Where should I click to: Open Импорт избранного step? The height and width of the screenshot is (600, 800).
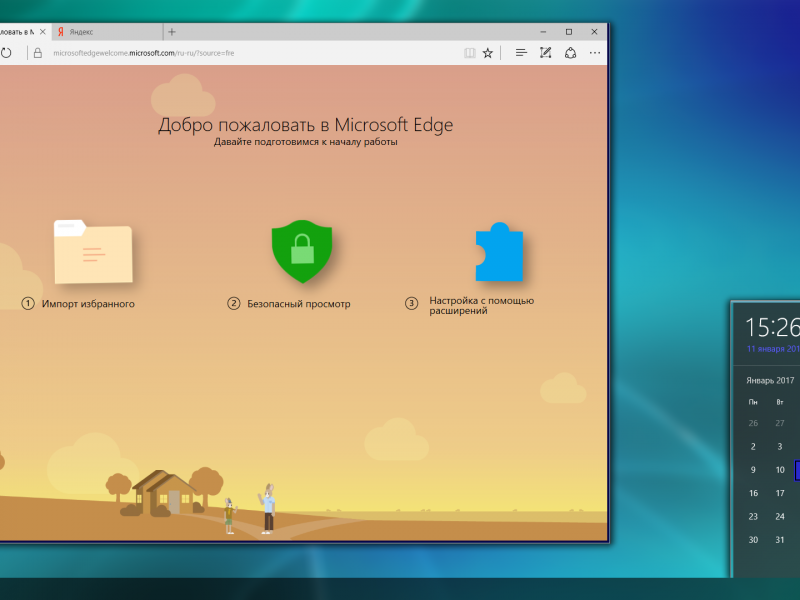pos(78,304)
